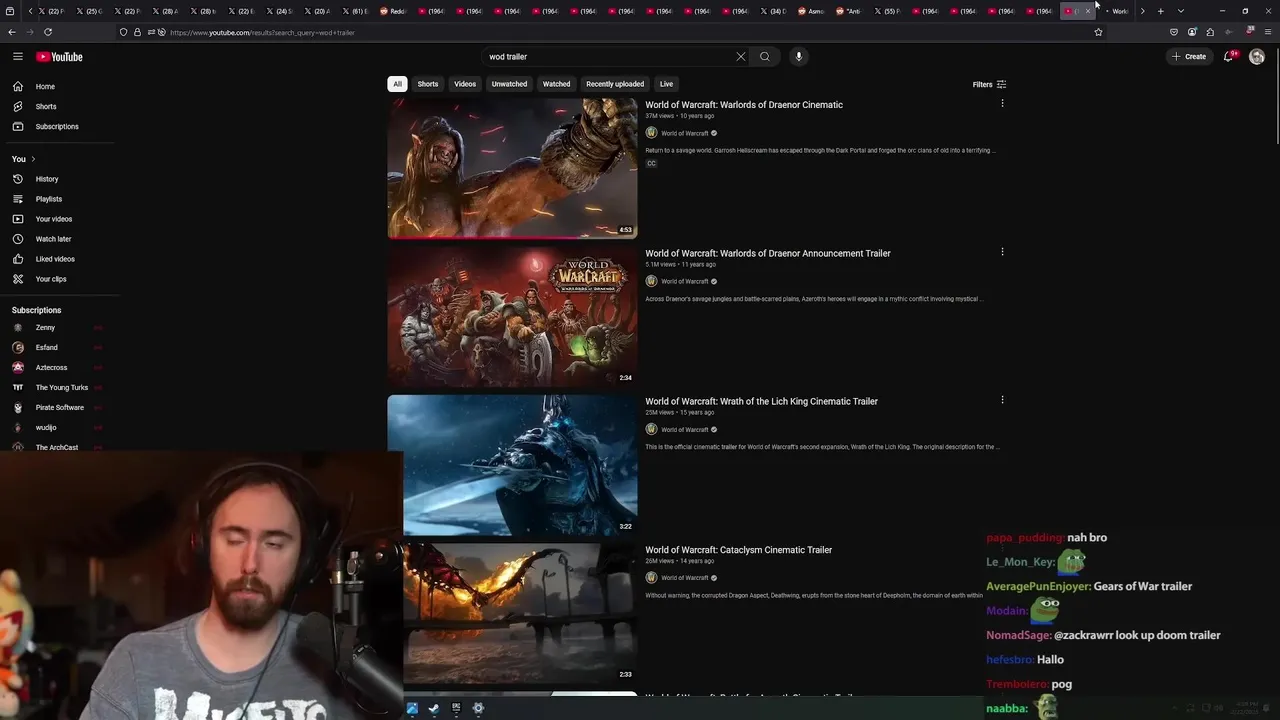The image size is (1280, 720).
Task: Open the World of Warcraft channel under the Cataclysm video
Action: [x=684, y=578]
